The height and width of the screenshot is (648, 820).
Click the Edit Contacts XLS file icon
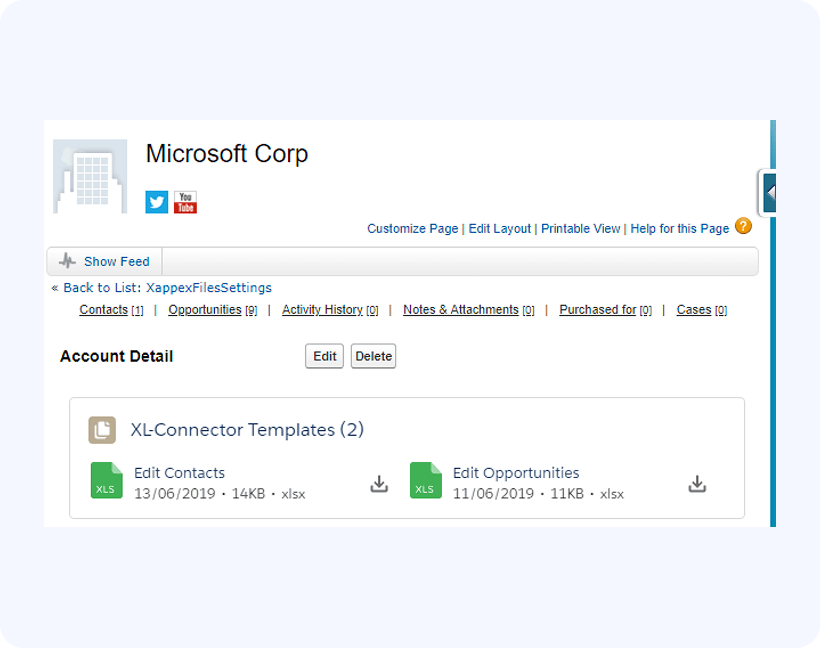[x=106, y=481]
